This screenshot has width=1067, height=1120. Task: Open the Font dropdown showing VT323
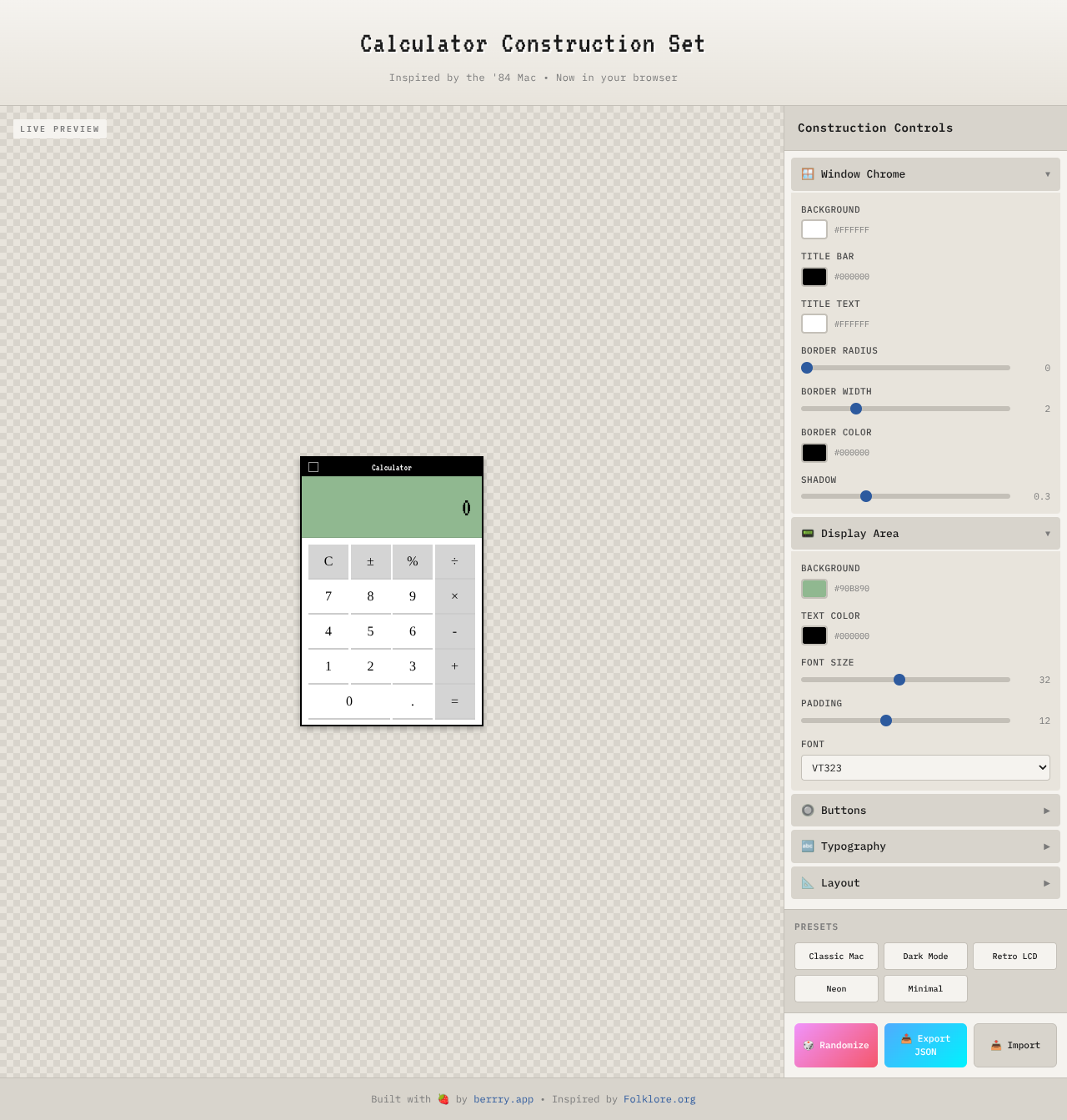click(x=925, y=767)
